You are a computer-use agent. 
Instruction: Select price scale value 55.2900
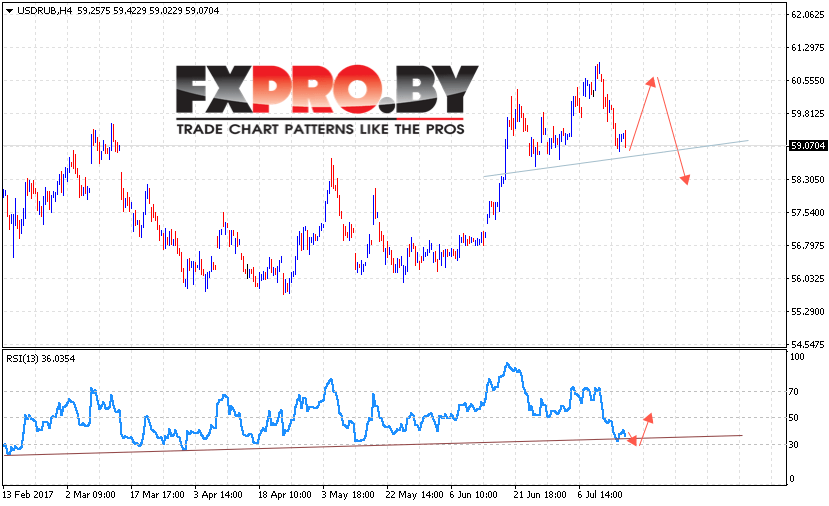pyautogui.click(x=807, y=311)
